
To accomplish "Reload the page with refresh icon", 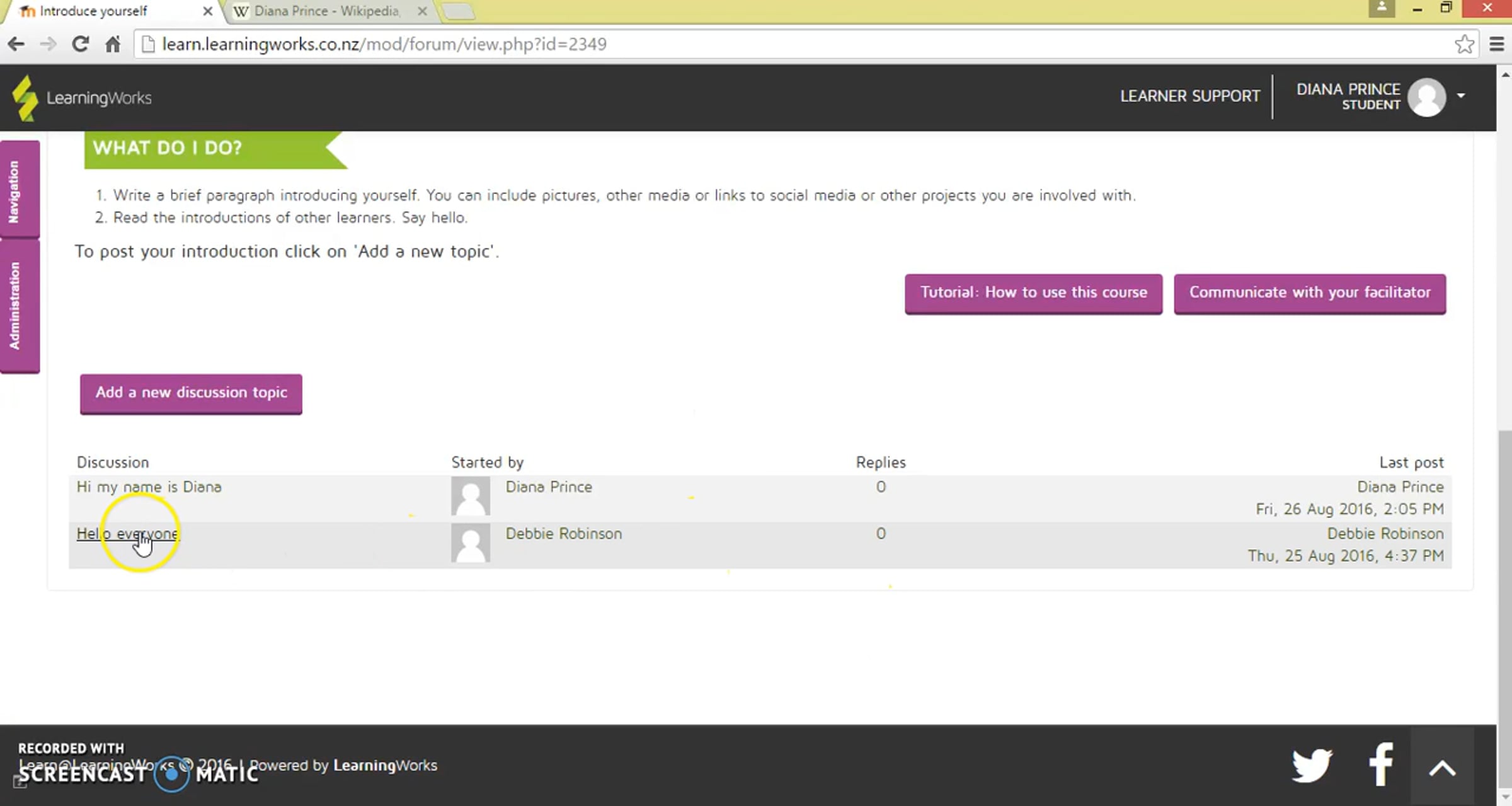I will pos(80,44).
